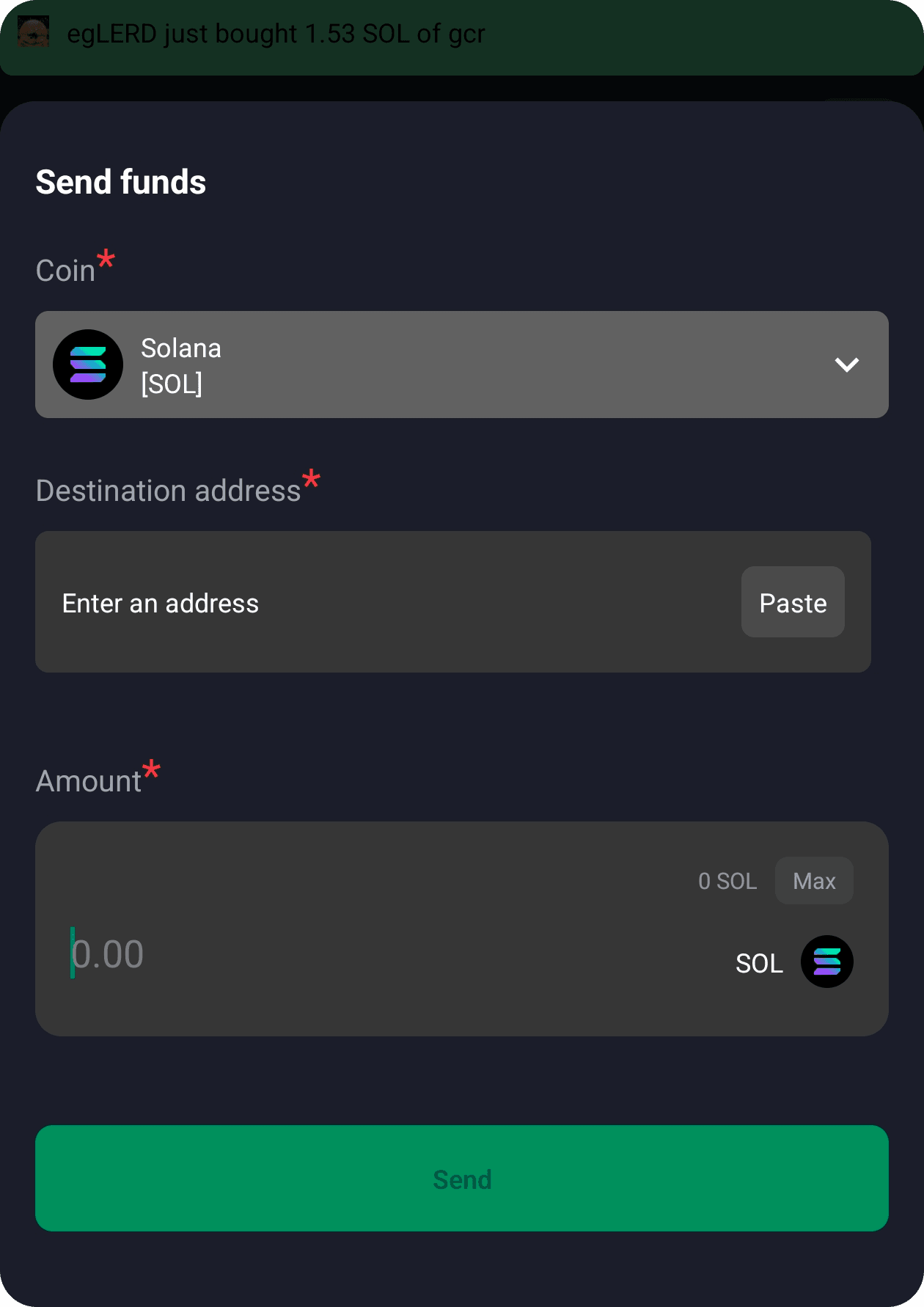Screen dimensions: 924x1307
Task: Click the Amount field label
Action: click(x=89, y=780)
